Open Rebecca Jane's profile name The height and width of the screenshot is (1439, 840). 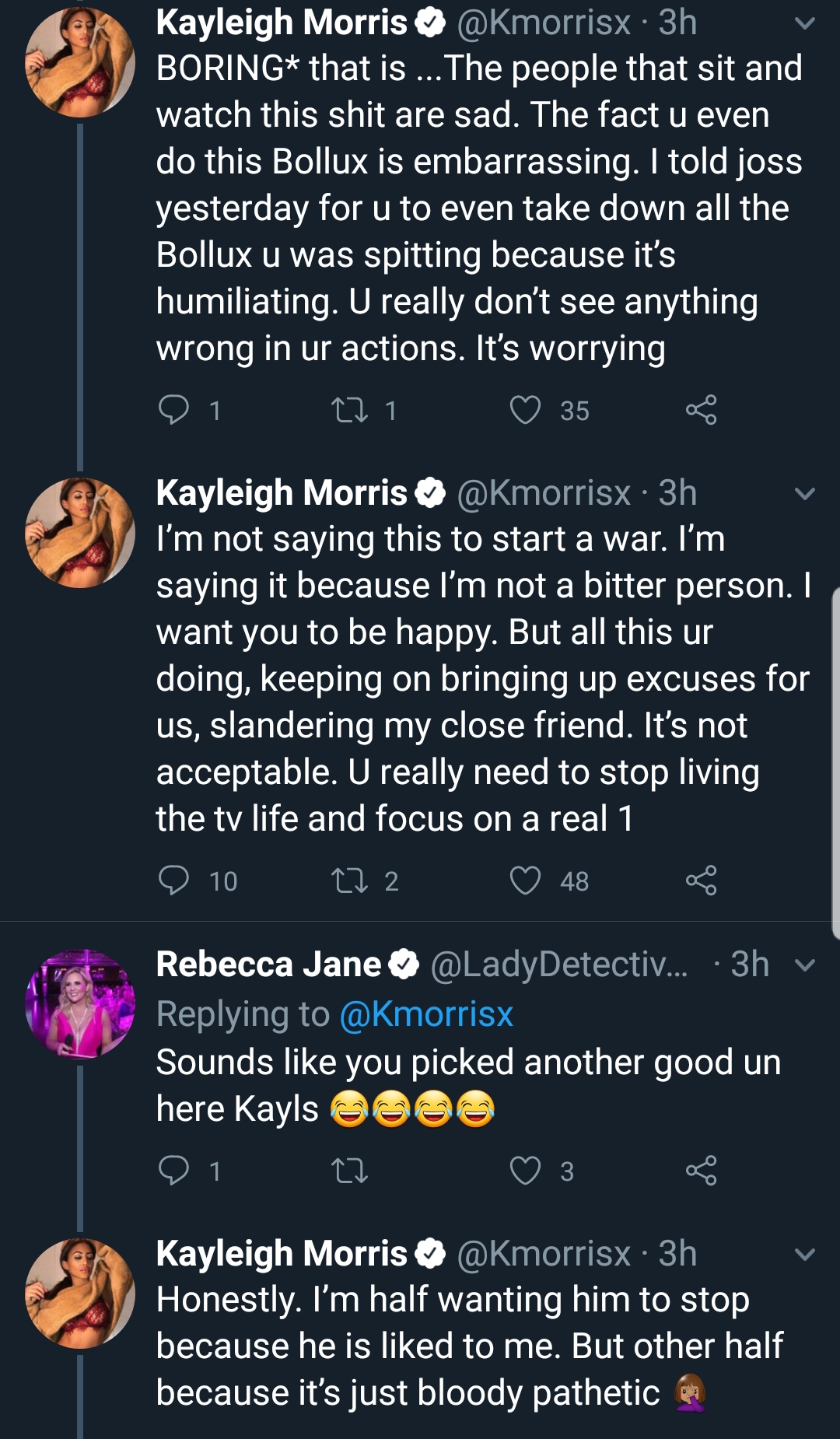point(268,965)
